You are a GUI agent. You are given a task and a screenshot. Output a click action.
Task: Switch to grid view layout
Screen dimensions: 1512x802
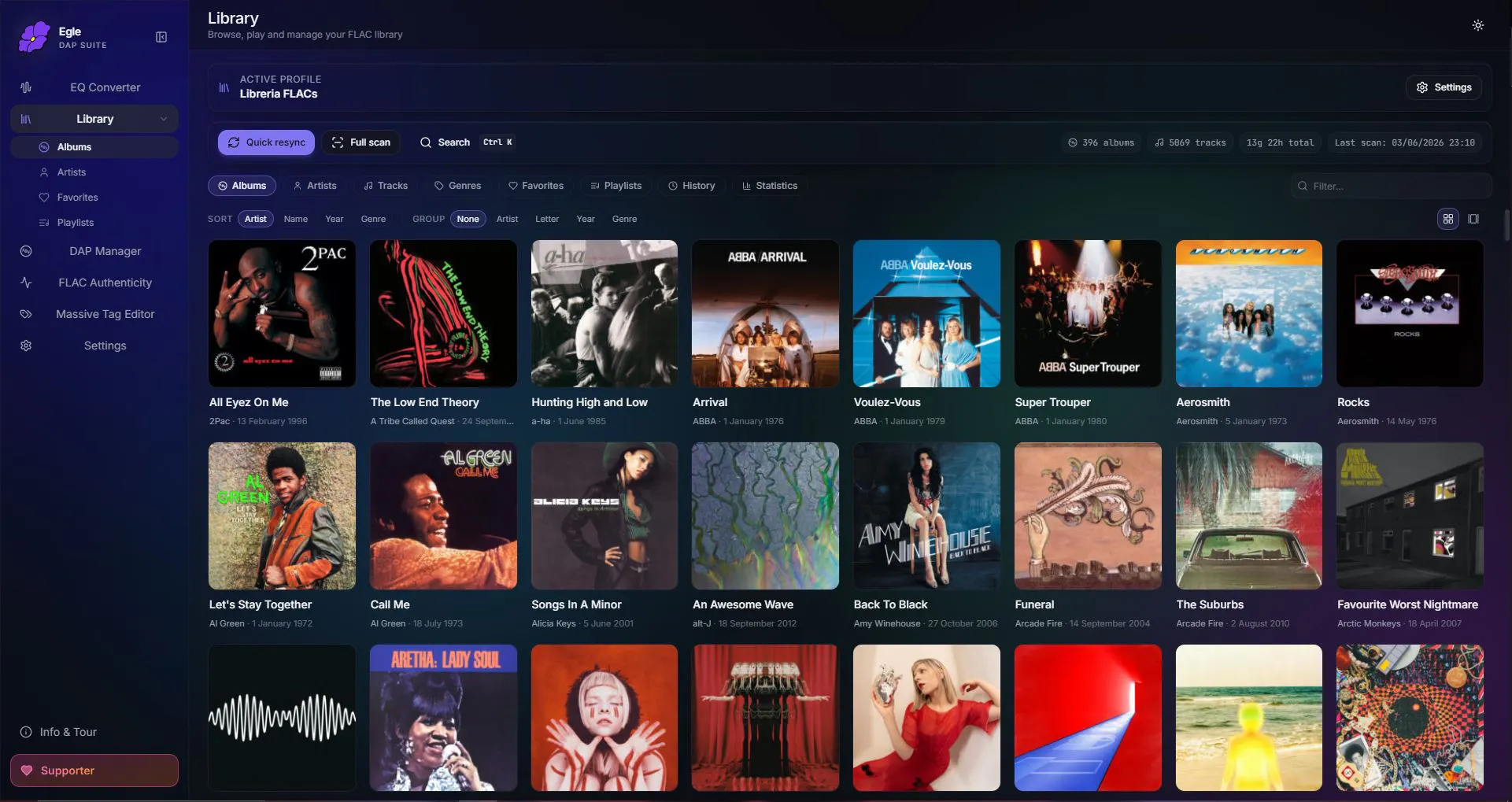pos(1448,219)
